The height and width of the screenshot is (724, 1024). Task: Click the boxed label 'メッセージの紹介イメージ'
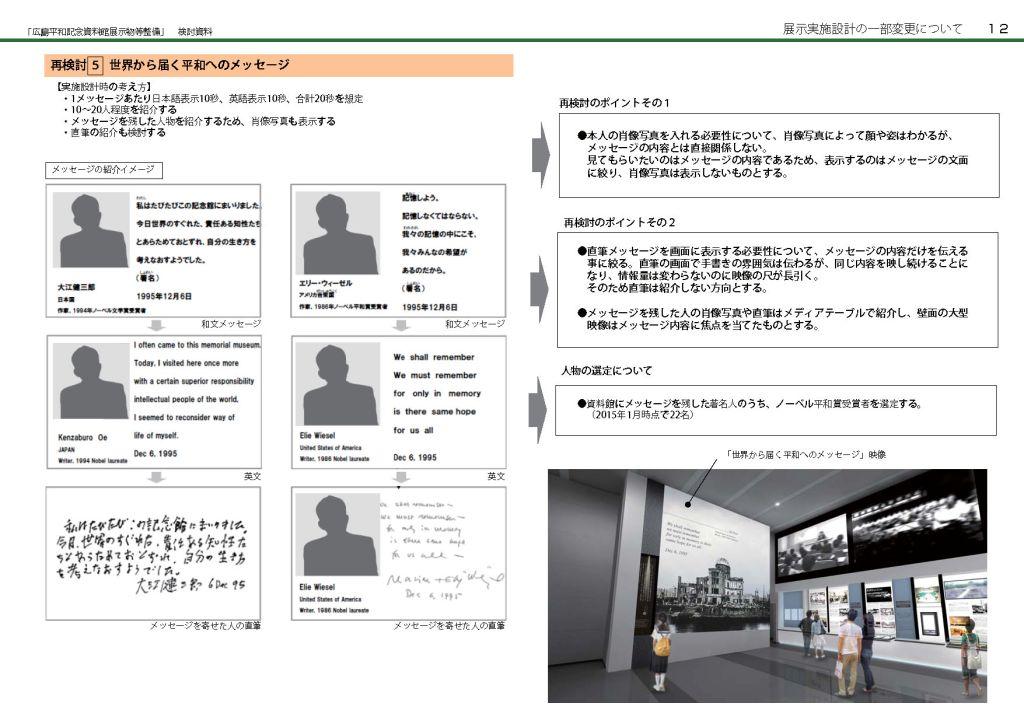point(104,170)
